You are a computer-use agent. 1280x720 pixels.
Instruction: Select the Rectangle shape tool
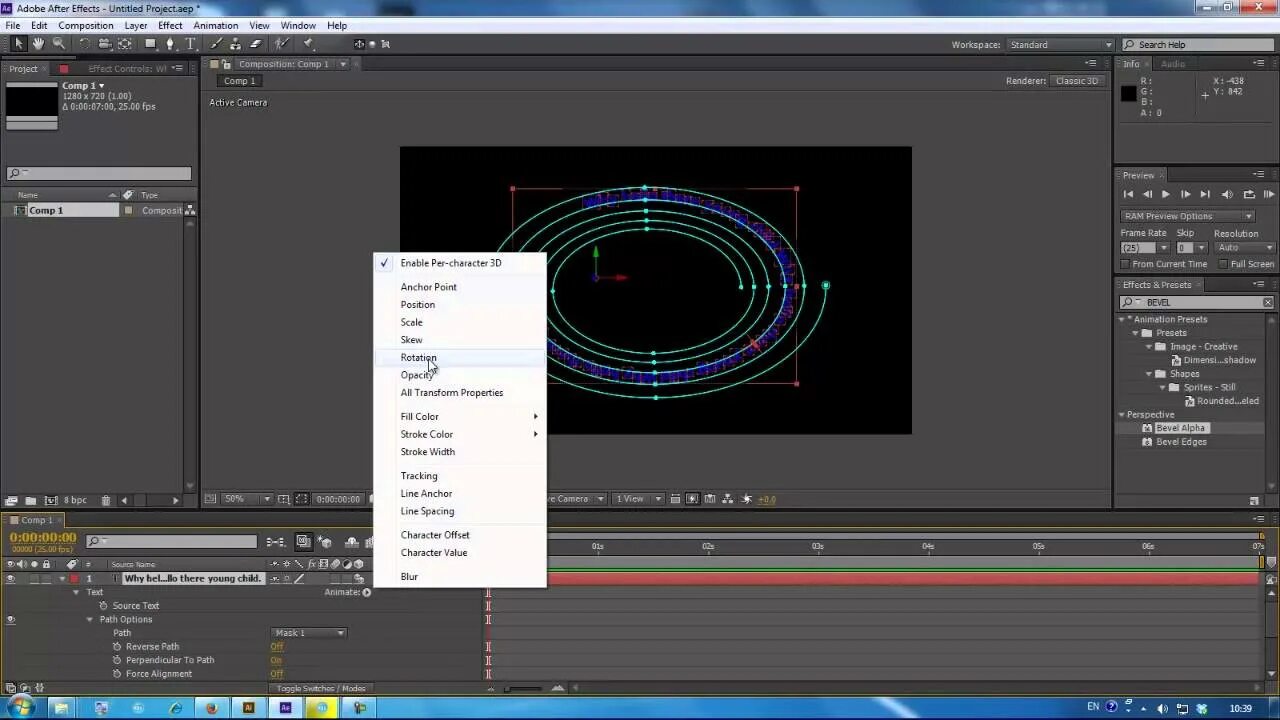point(151,44)
